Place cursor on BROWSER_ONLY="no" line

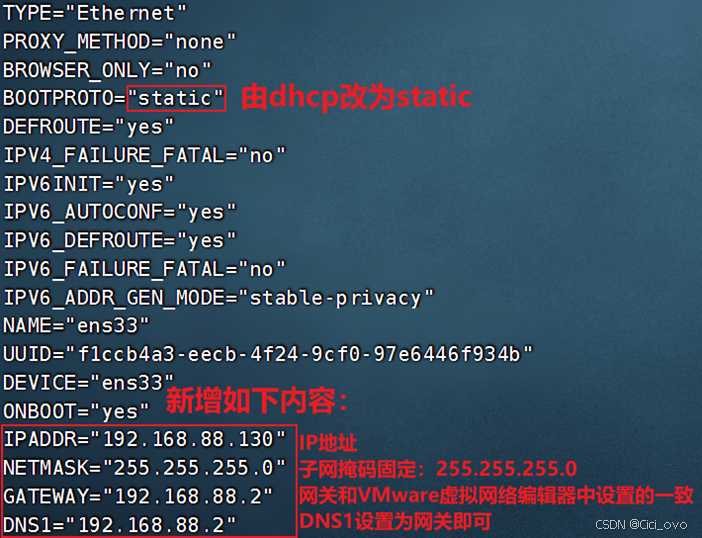[x=107, y=70]
